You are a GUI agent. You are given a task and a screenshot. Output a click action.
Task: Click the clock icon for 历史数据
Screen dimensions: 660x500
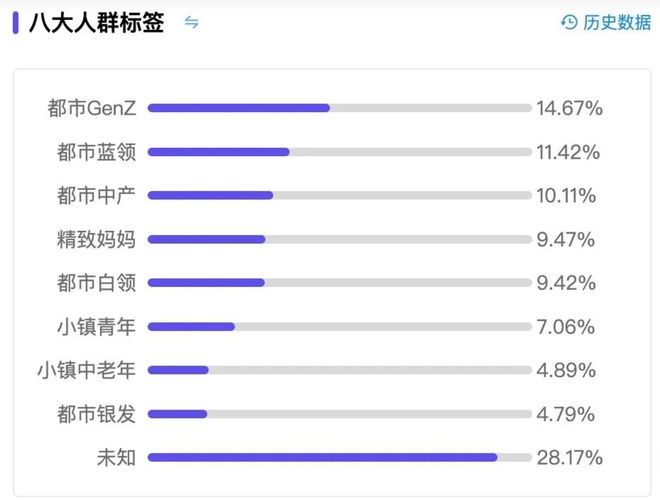pyautogui.click(x=569, y=22)
